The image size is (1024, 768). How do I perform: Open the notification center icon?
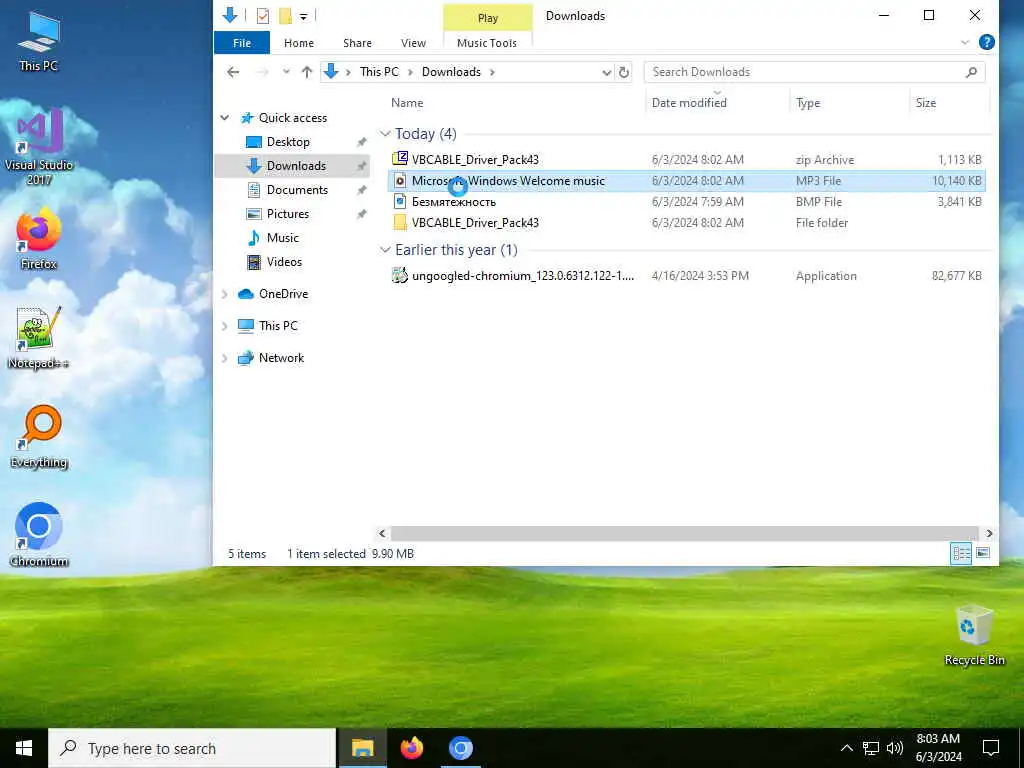[x=991, y=748]
